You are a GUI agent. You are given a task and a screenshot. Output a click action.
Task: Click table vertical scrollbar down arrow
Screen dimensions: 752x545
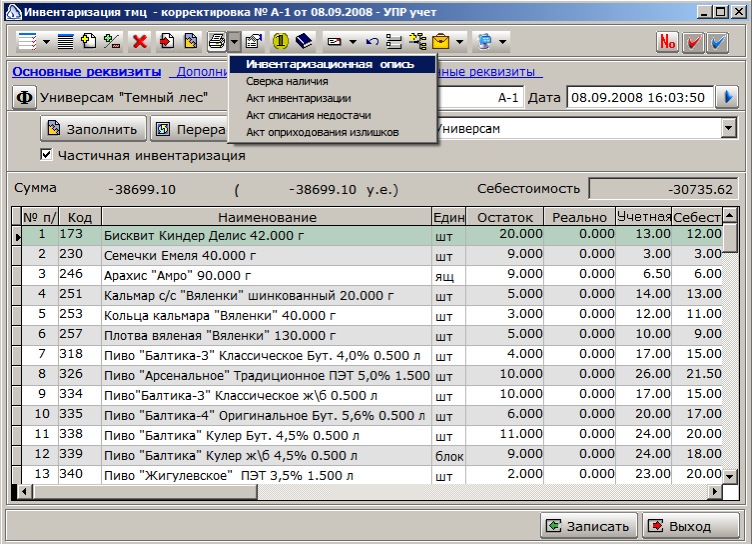tap(729, 476)
